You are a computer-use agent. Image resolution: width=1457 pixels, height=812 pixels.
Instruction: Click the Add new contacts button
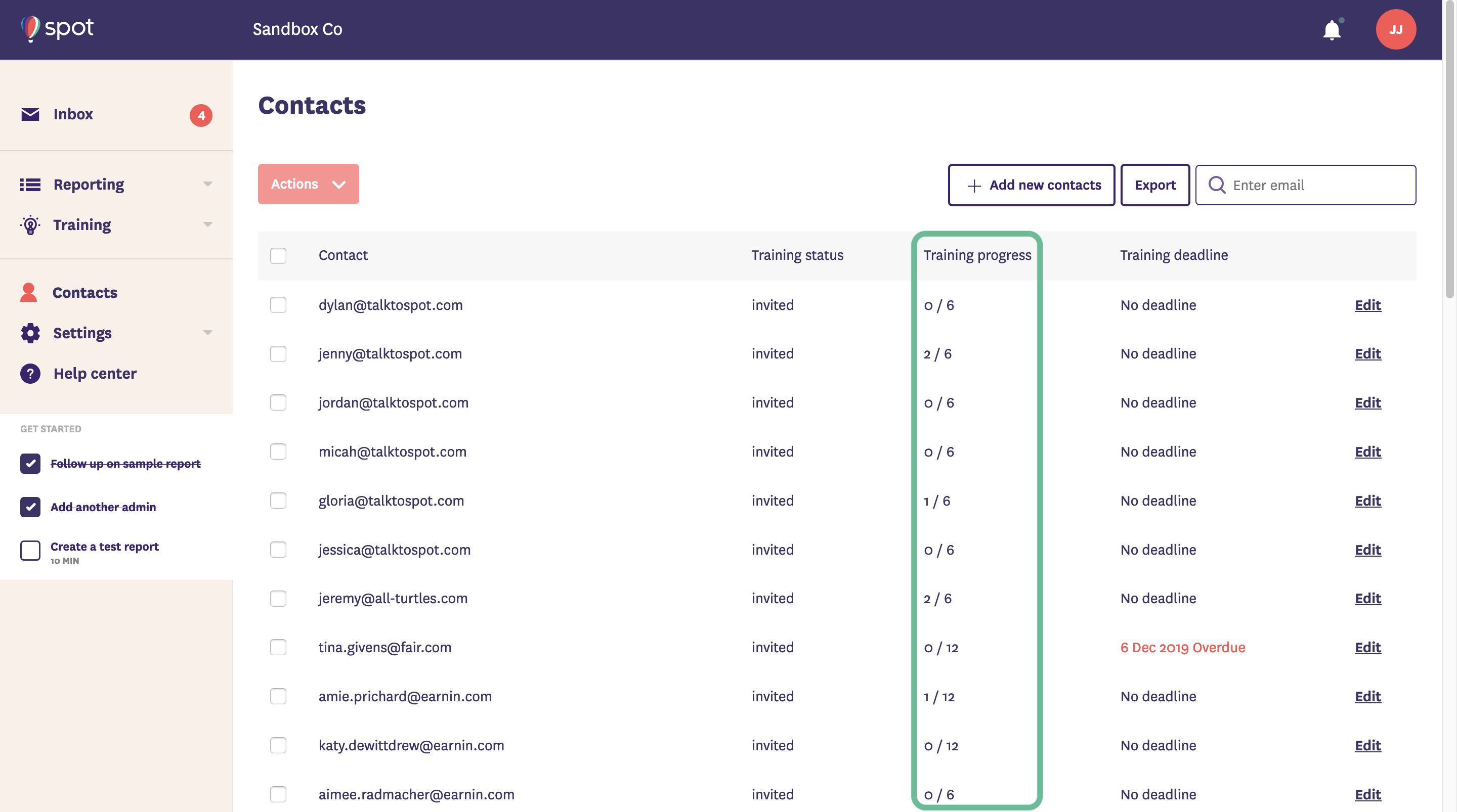pos(1031,185)
